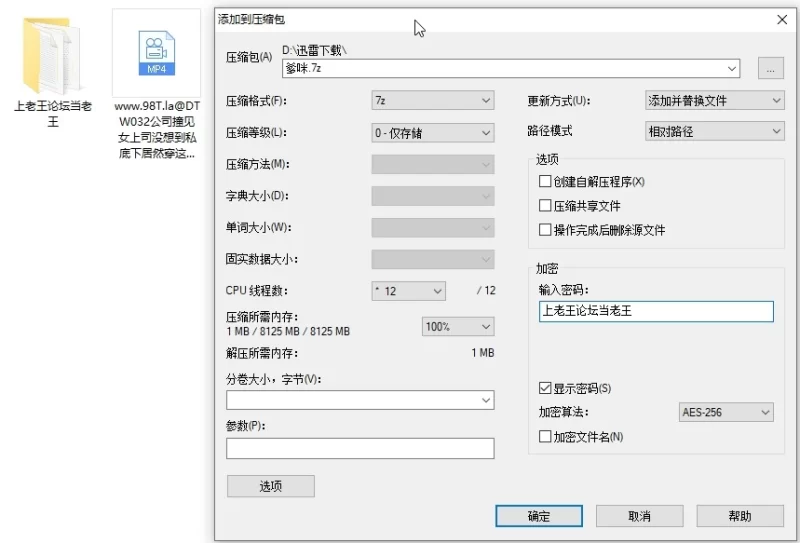The image size is (800, 543).
Task: Enable 创建自解压程序 checkbox
Action: click(545, 182)
